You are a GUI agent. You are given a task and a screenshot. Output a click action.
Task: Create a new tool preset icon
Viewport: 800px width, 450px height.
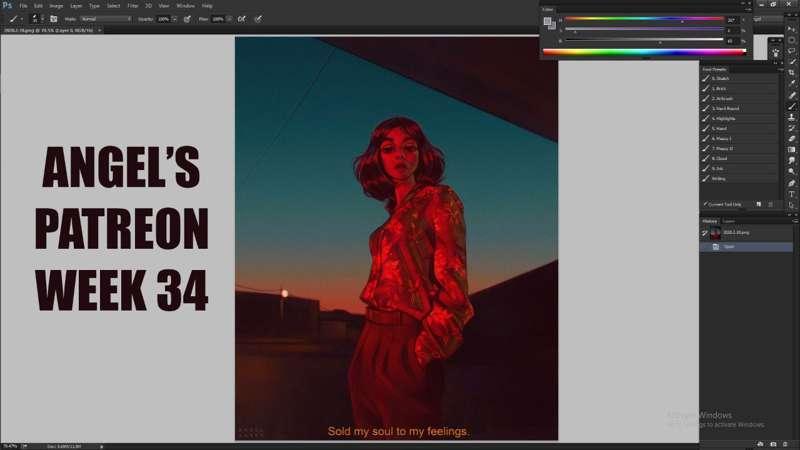pyautogui.click(x=759, y=204)
